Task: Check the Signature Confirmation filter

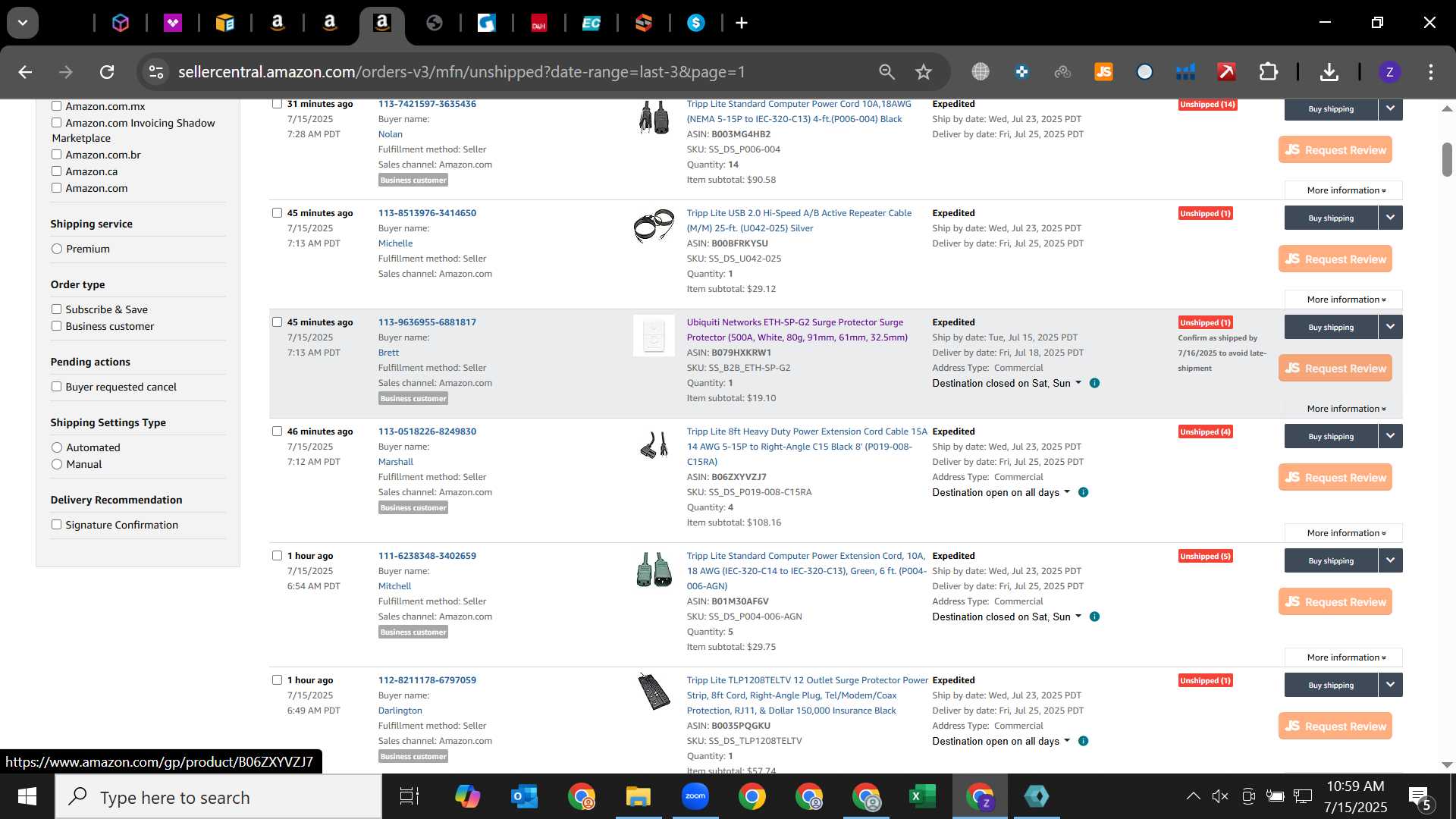Action: click(x=56, y=525)
